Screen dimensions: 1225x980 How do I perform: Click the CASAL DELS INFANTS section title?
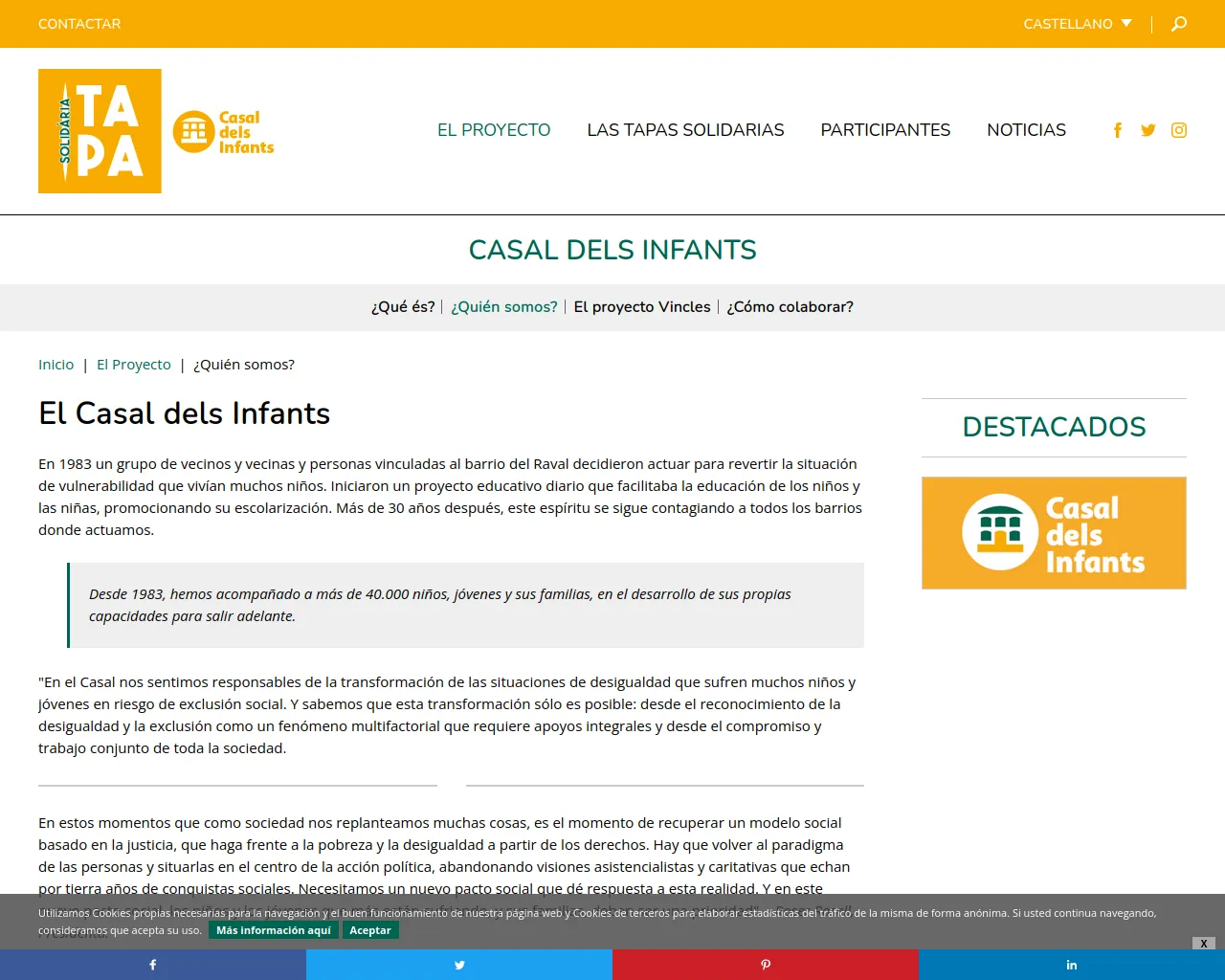point(612,250)
